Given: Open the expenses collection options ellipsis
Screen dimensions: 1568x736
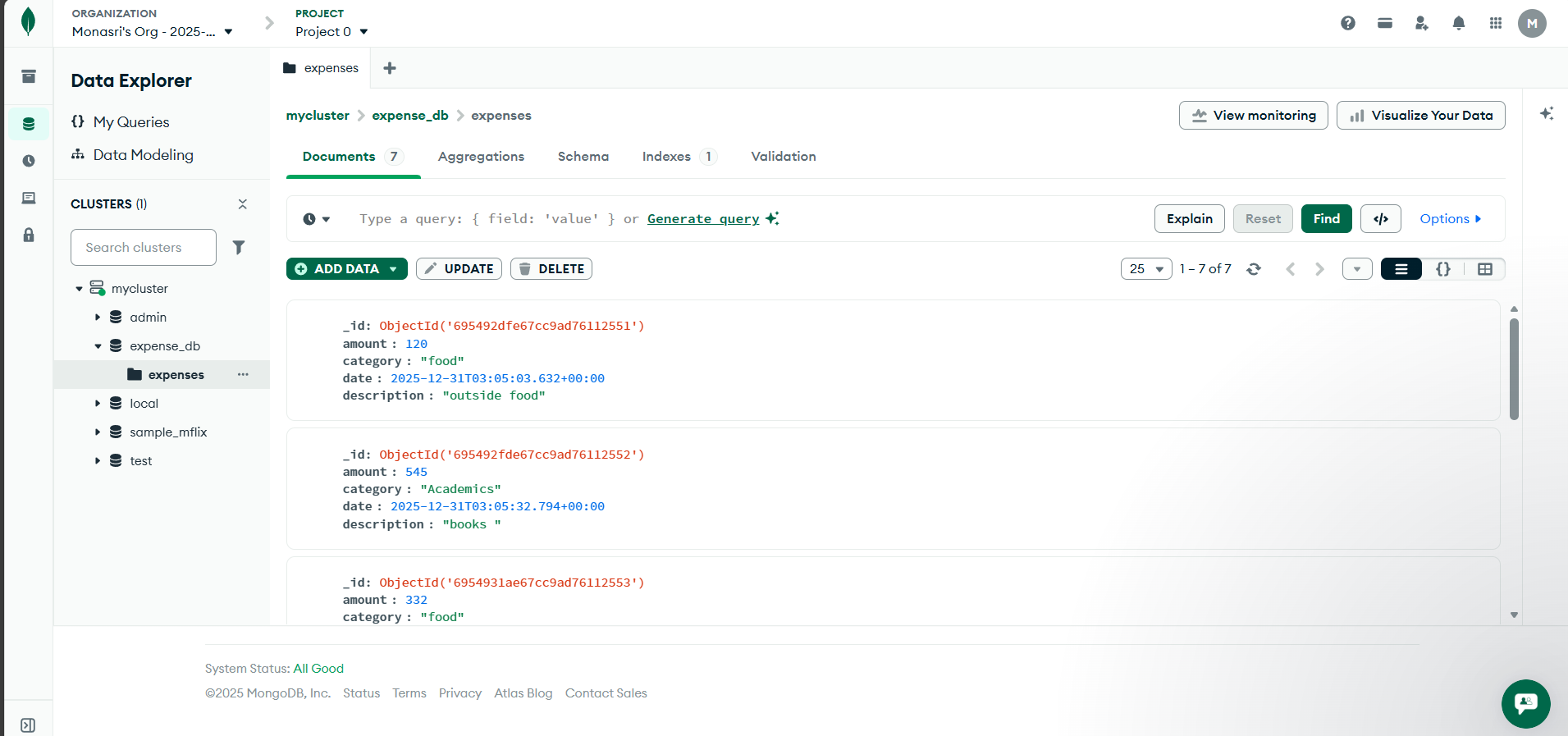Looking at the screenshot, I should pyautogui.click(x=243, y=374).
